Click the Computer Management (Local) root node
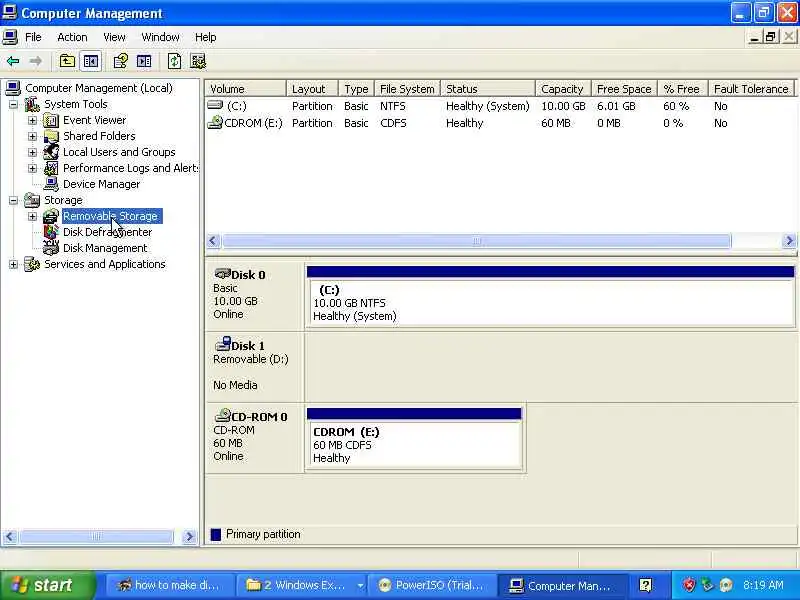 coord(99,88)
